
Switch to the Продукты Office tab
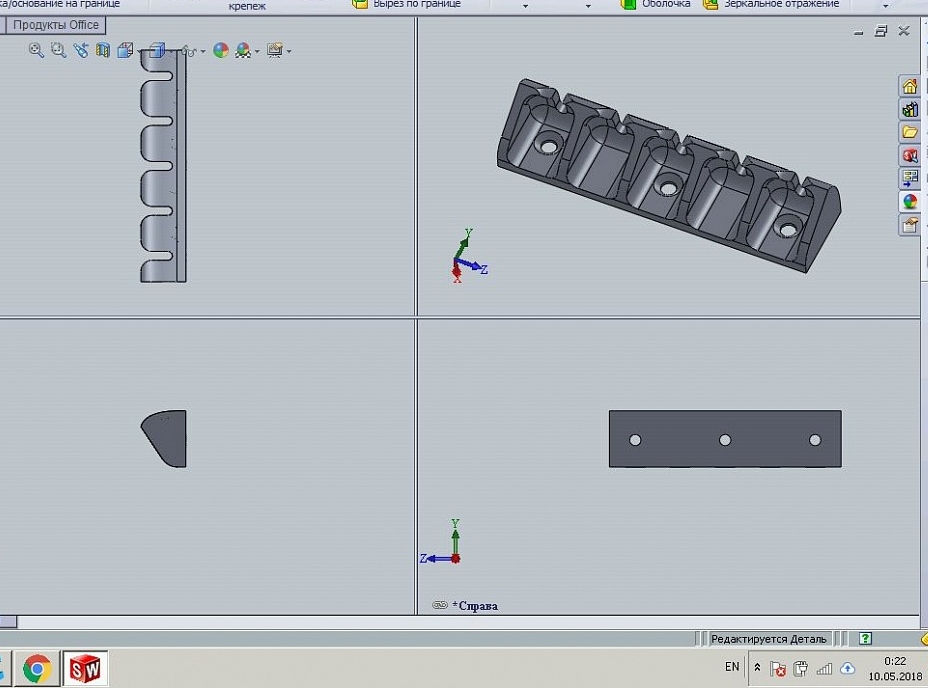[56, 25]
